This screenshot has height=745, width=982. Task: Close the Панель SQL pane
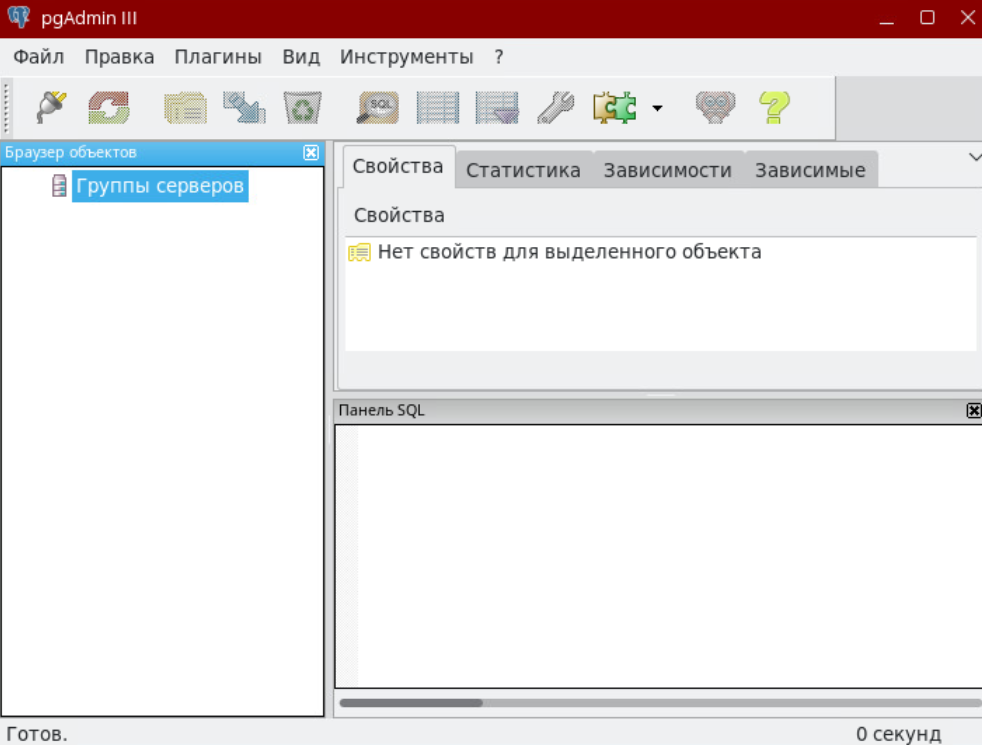click(973, 411)
